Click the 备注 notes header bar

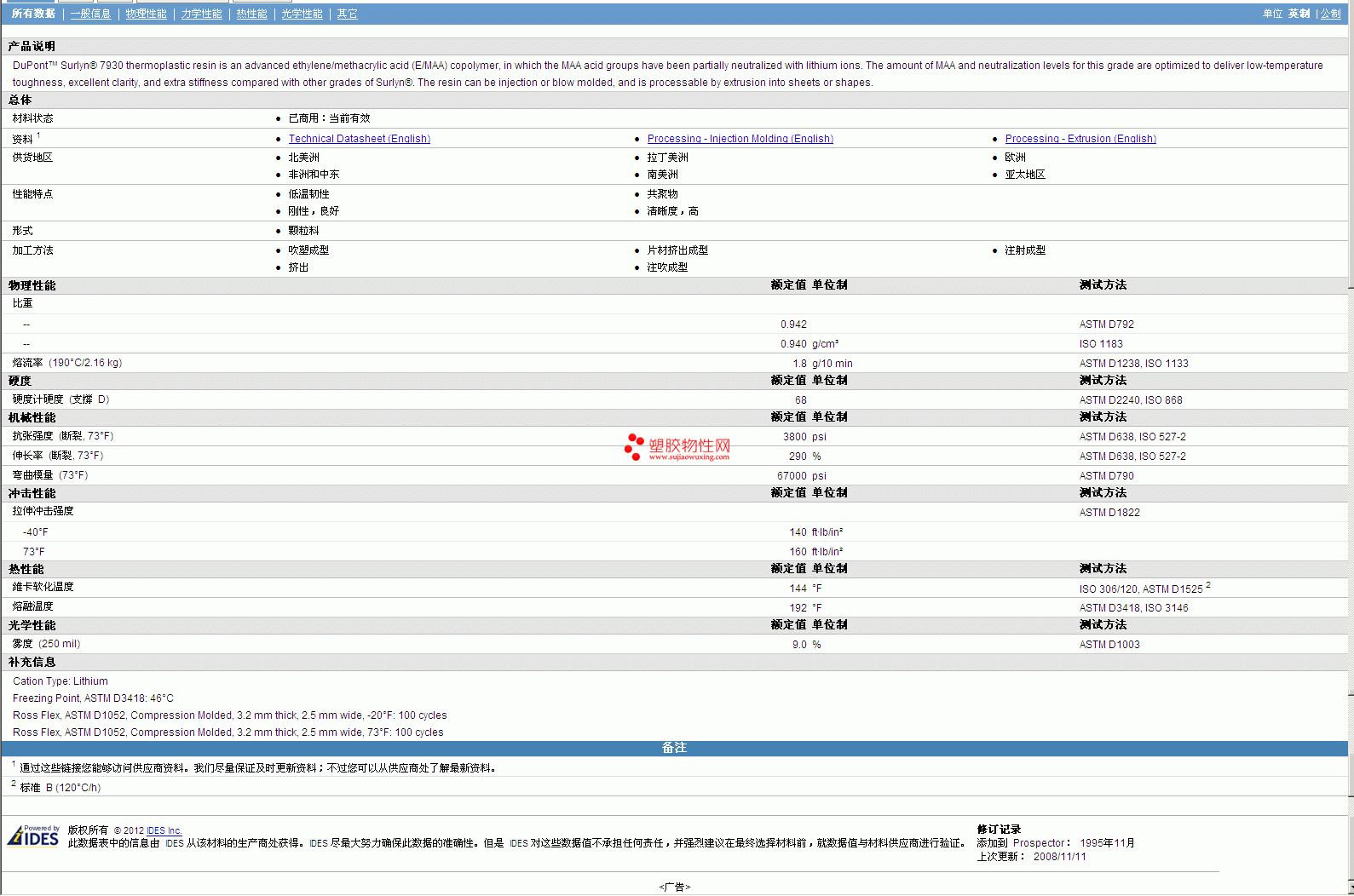(674, 748)
